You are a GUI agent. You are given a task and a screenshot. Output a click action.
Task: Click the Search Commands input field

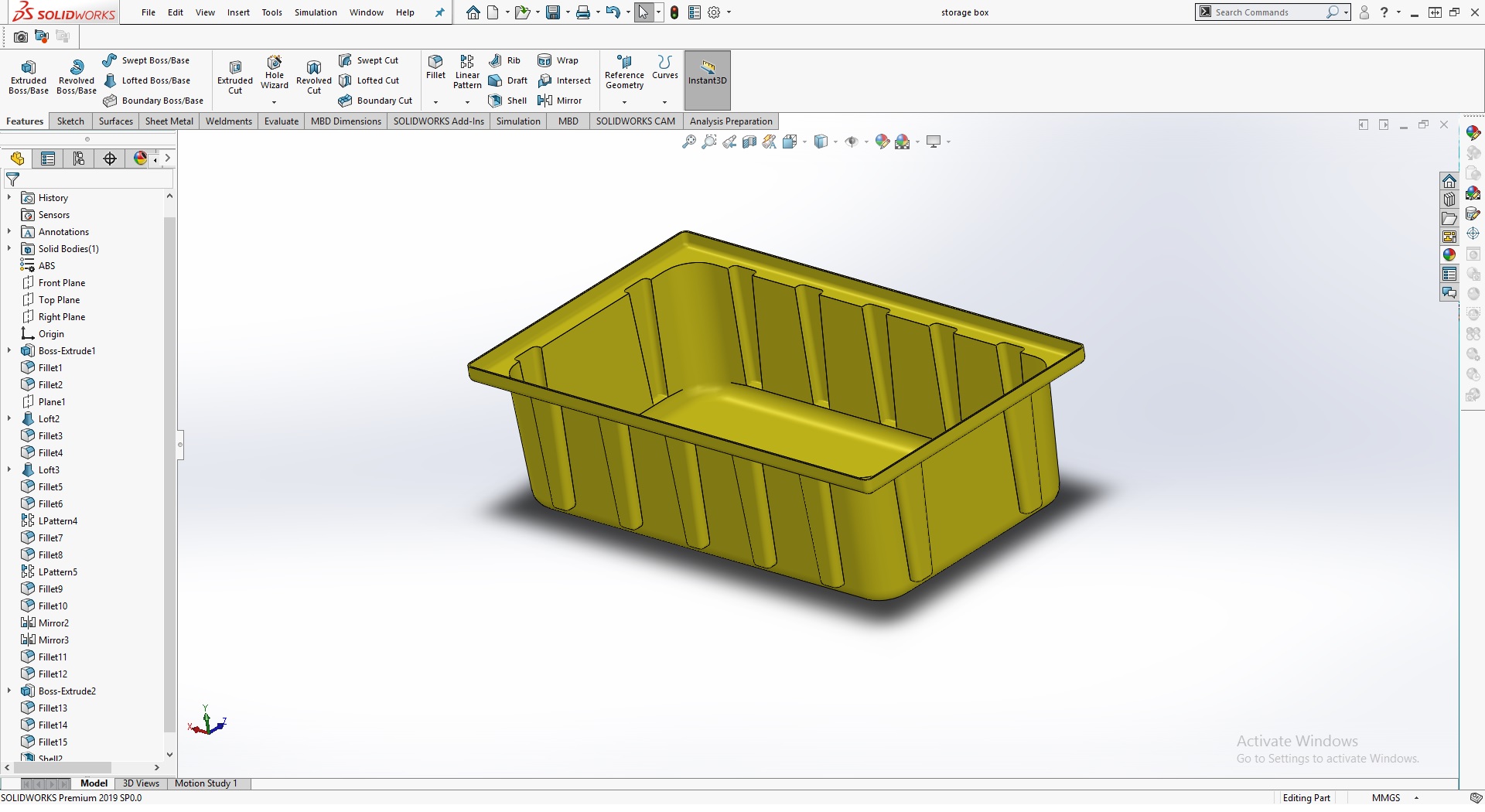1268,12
